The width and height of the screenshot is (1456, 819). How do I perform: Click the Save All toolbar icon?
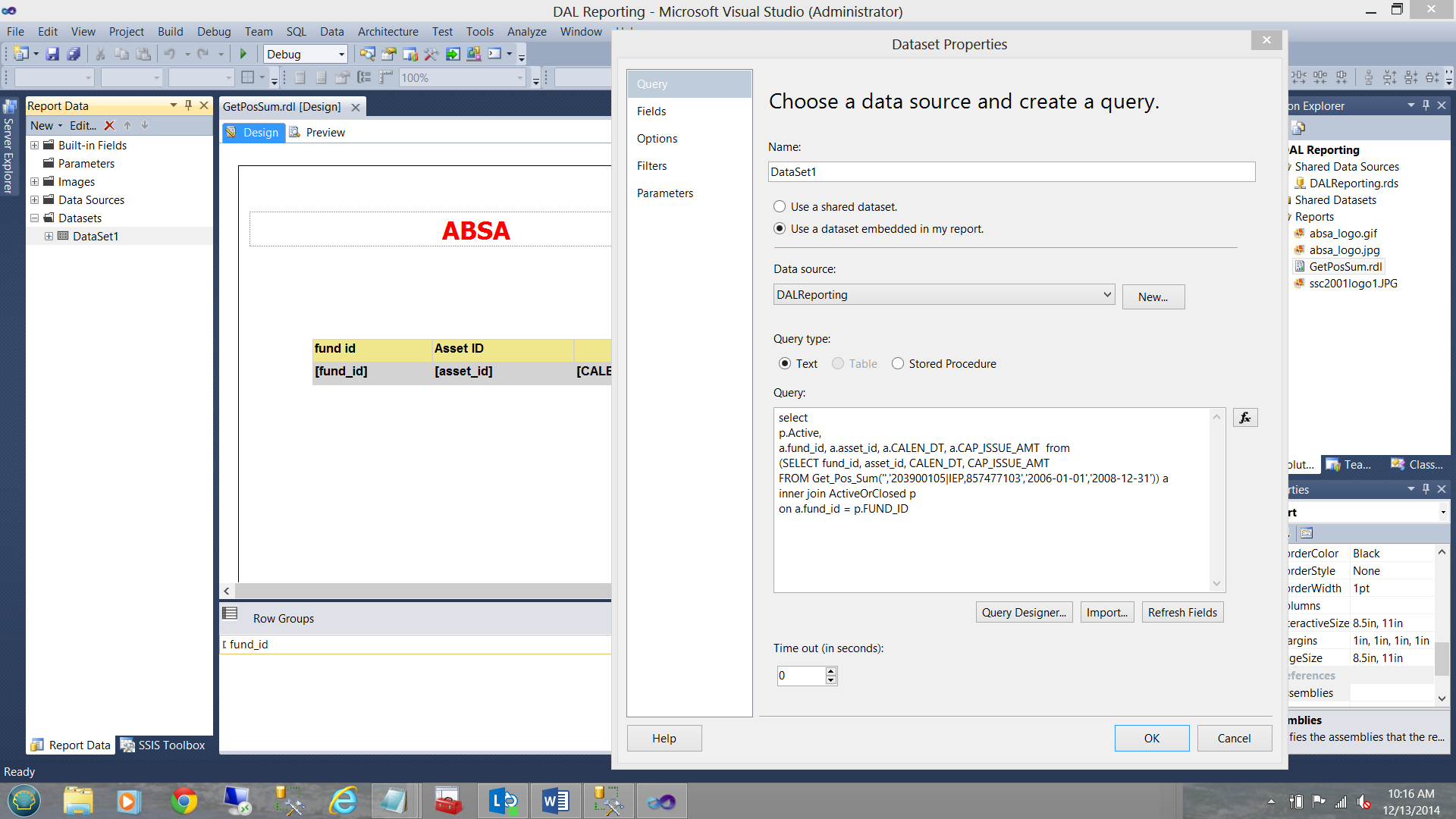(74, 54)
